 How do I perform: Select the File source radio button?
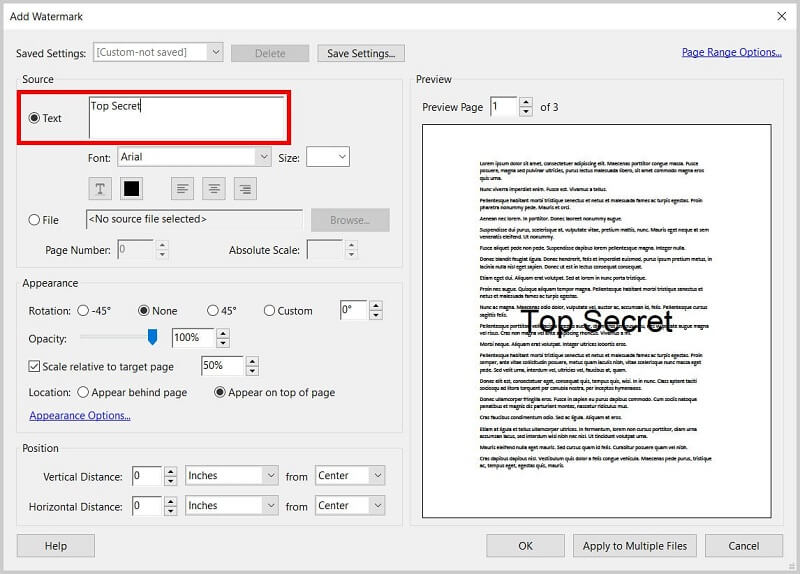[34, 220]
